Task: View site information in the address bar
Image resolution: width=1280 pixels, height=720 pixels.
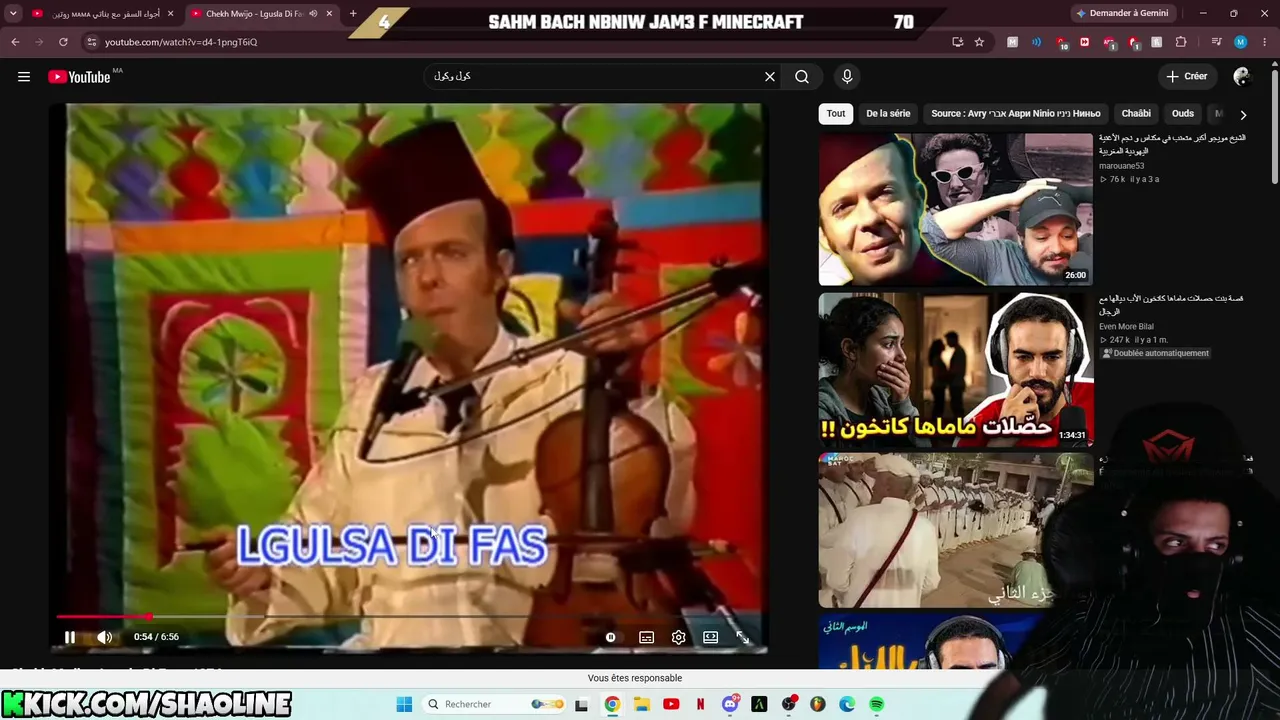Action: (91, 42)
